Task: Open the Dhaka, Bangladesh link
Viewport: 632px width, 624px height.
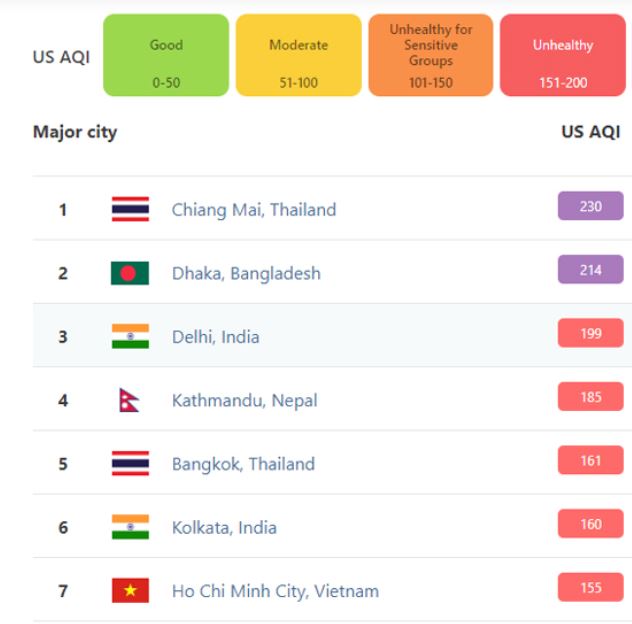Action: [x=246, y=274]
